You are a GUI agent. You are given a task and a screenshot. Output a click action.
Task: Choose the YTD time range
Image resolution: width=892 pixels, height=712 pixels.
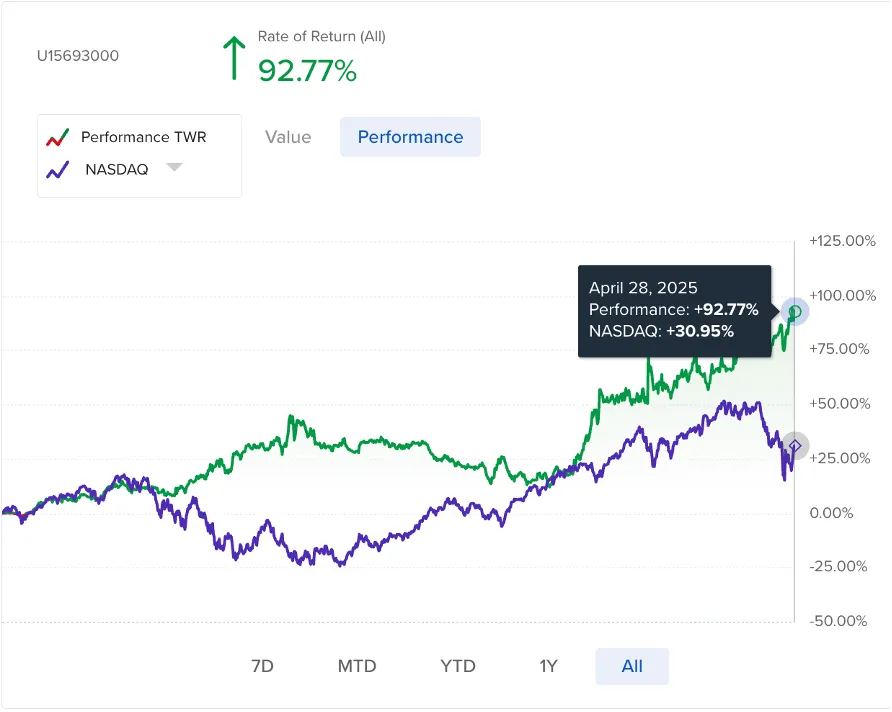[x=458, y=666]
